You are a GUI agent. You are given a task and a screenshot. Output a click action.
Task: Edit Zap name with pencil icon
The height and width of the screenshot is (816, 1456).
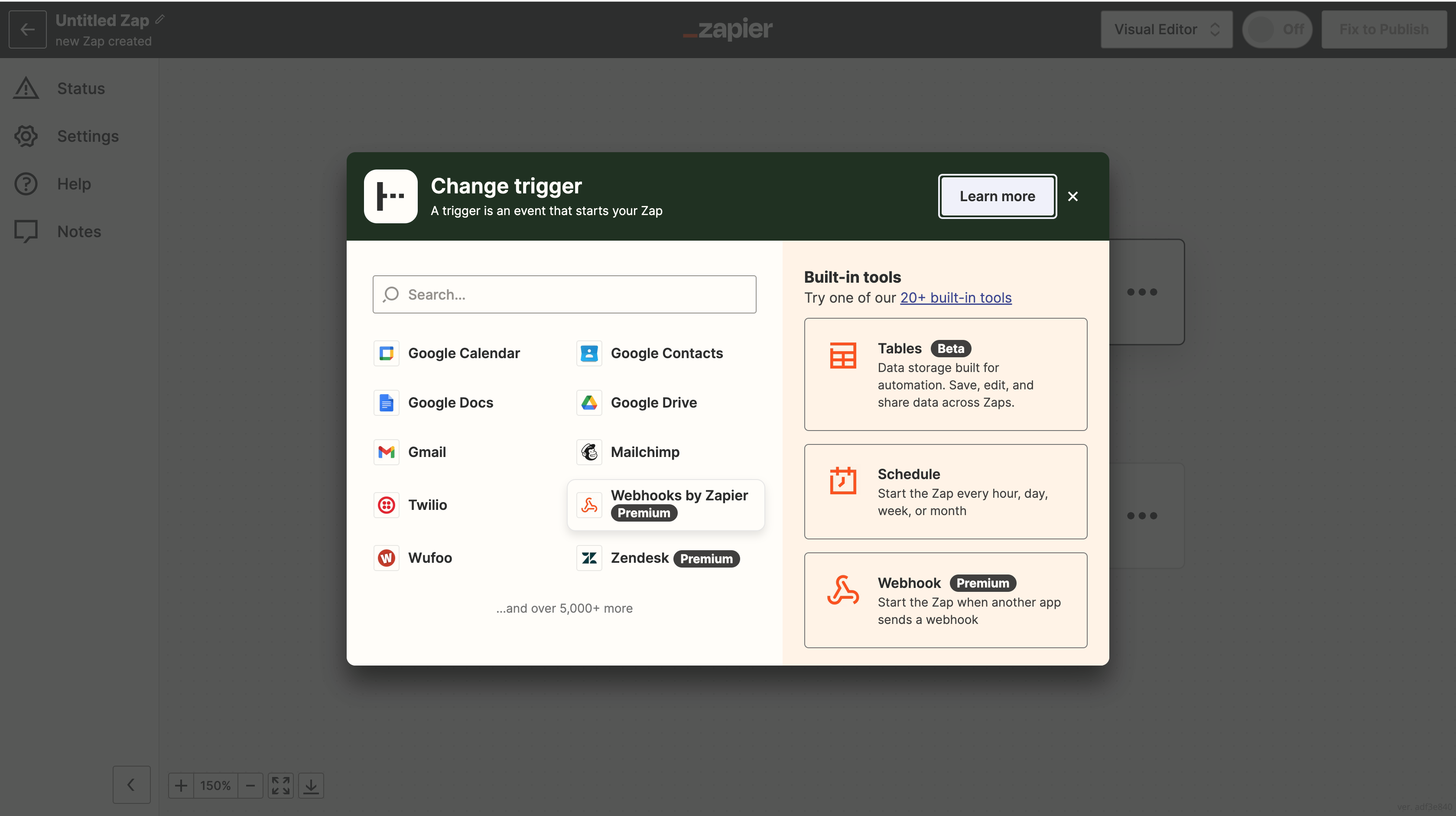tap(160, 20)
